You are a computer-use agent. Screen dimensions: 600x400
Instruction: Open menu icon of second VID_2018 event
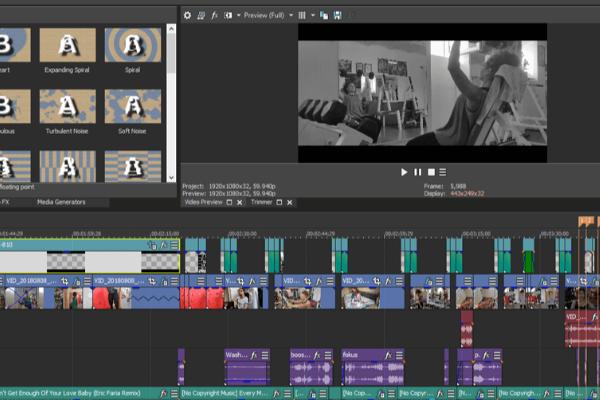174,282
